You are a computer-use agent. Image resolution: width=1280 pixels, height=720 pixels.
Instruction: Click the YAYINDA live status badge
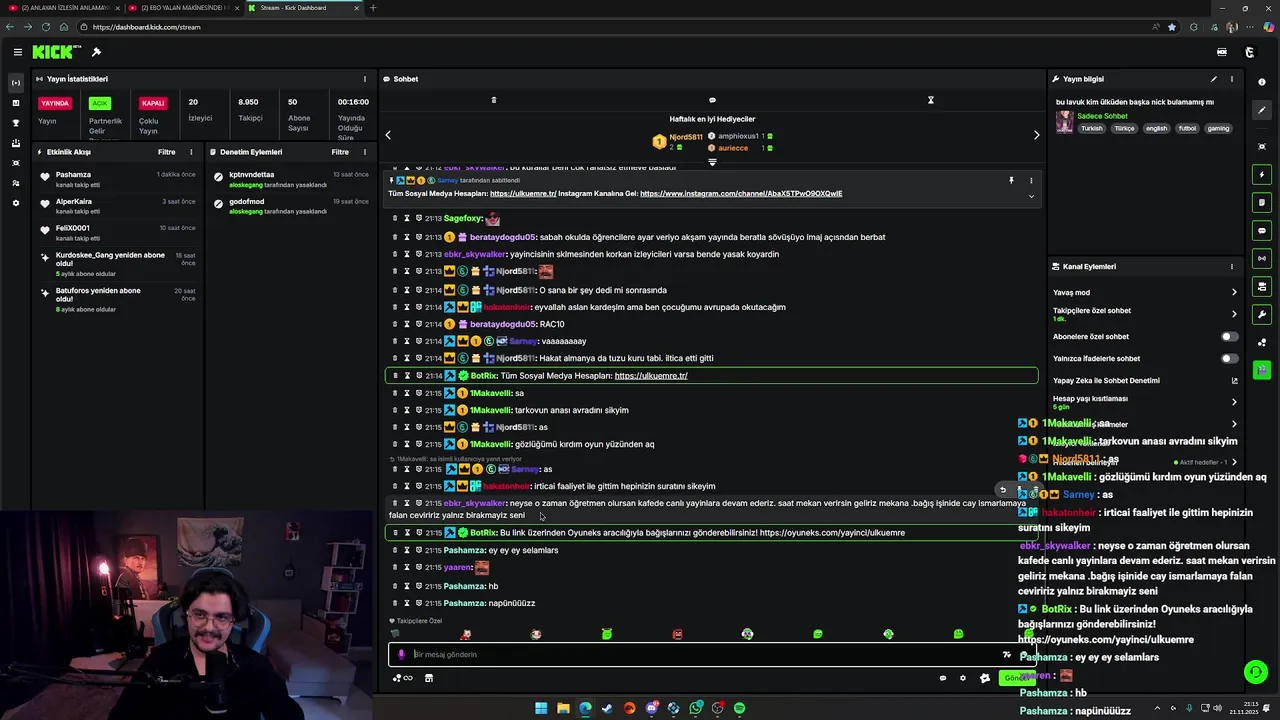point(55,103)
